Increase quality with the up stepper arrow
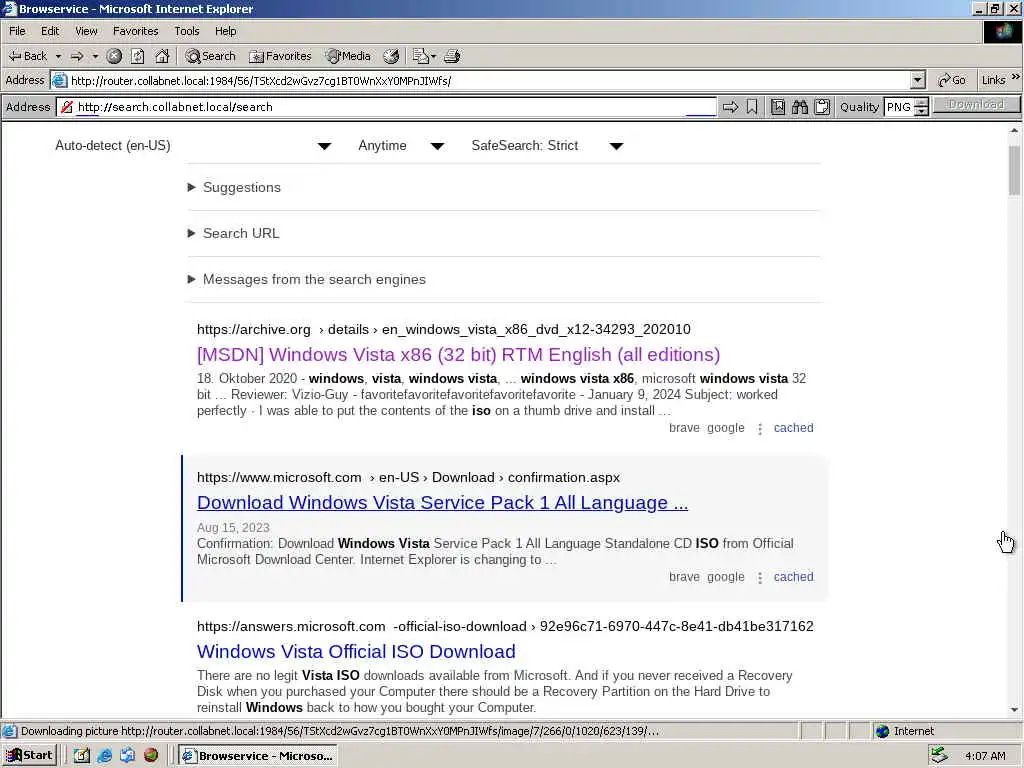 [x=921, y=103]
